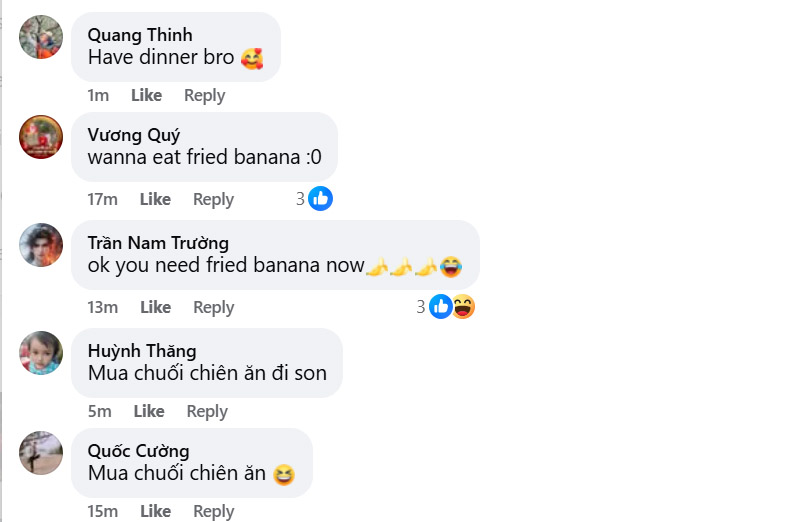The image size is (788, 522).
Task: Open Huỳnh Thăng's profile photo
Action: (x=41, y=352)
